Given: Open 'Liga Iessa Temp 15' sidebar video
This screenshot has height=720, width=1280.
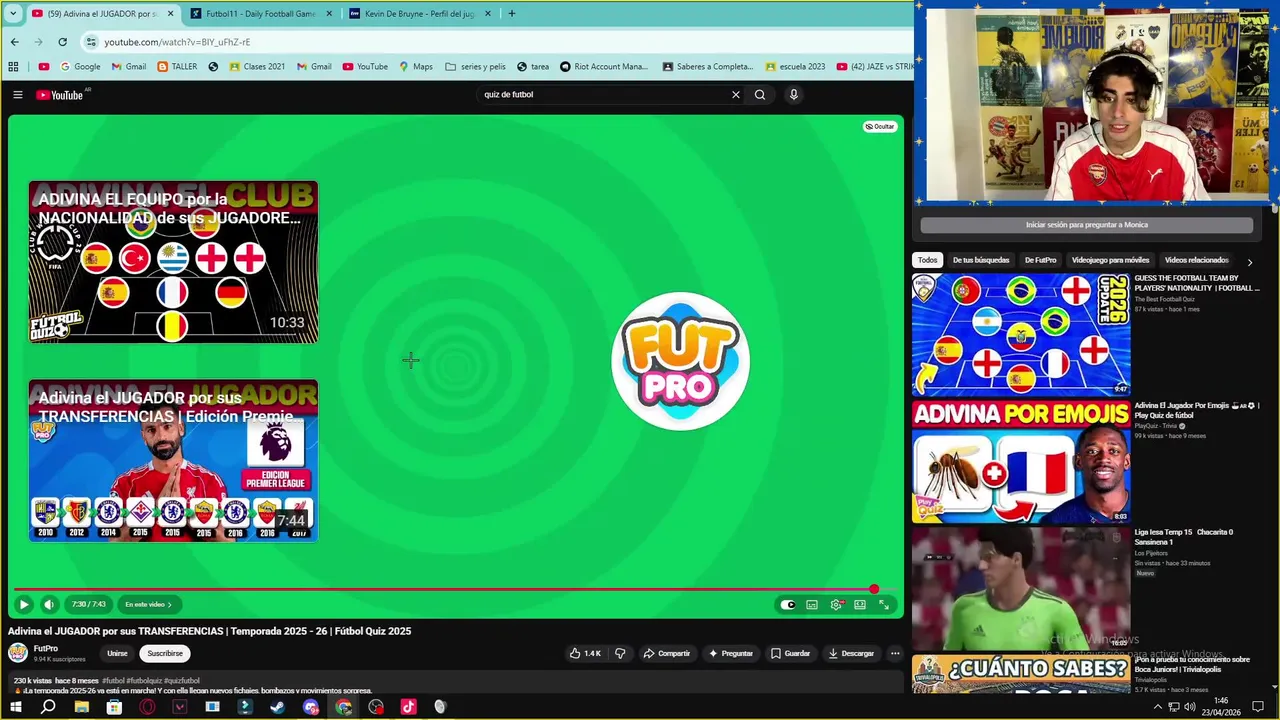Looking at the screenshot, I should [x=1021, y=589].
